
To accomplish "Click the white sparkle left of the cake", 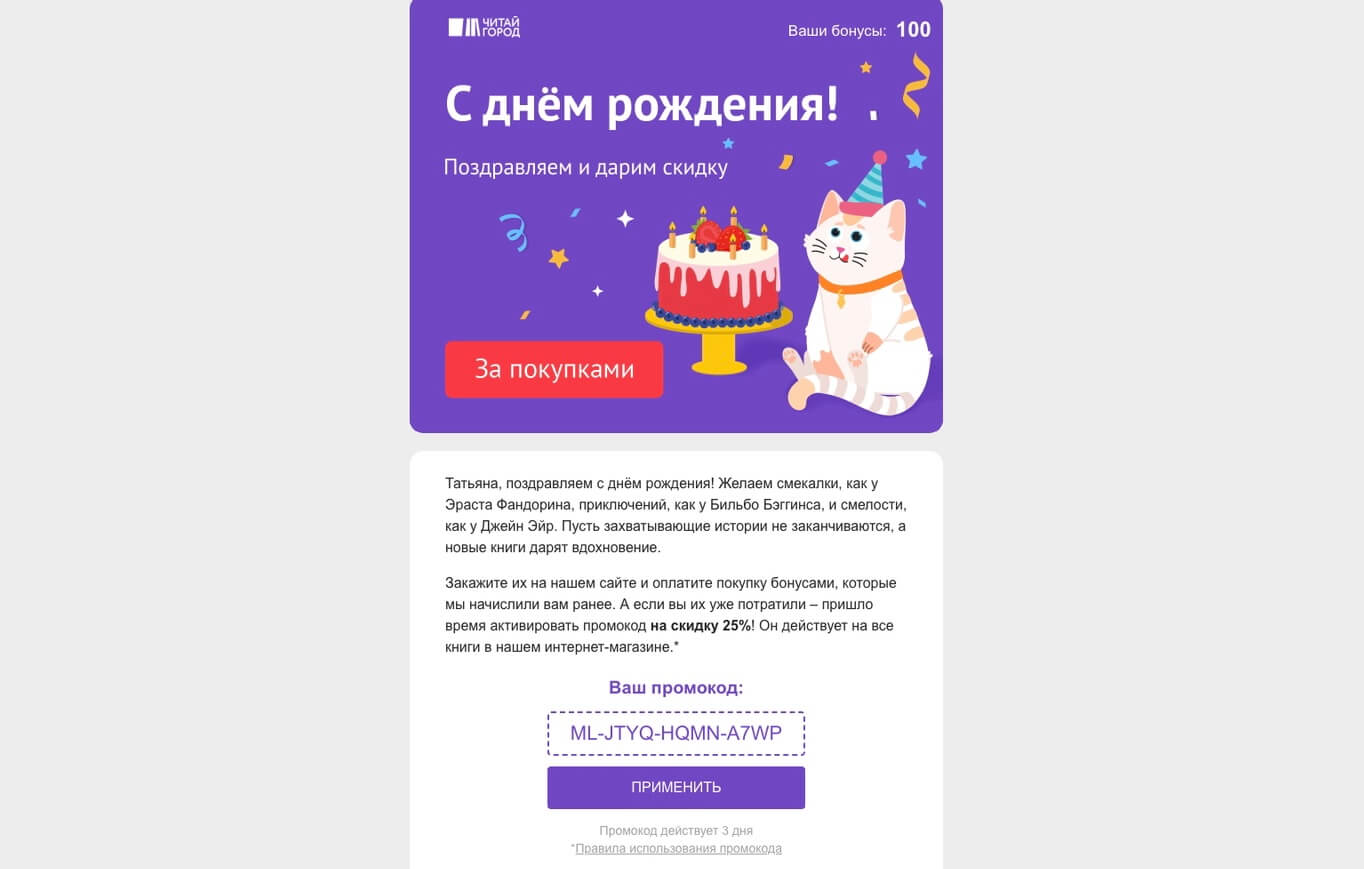I will [625, 218].
